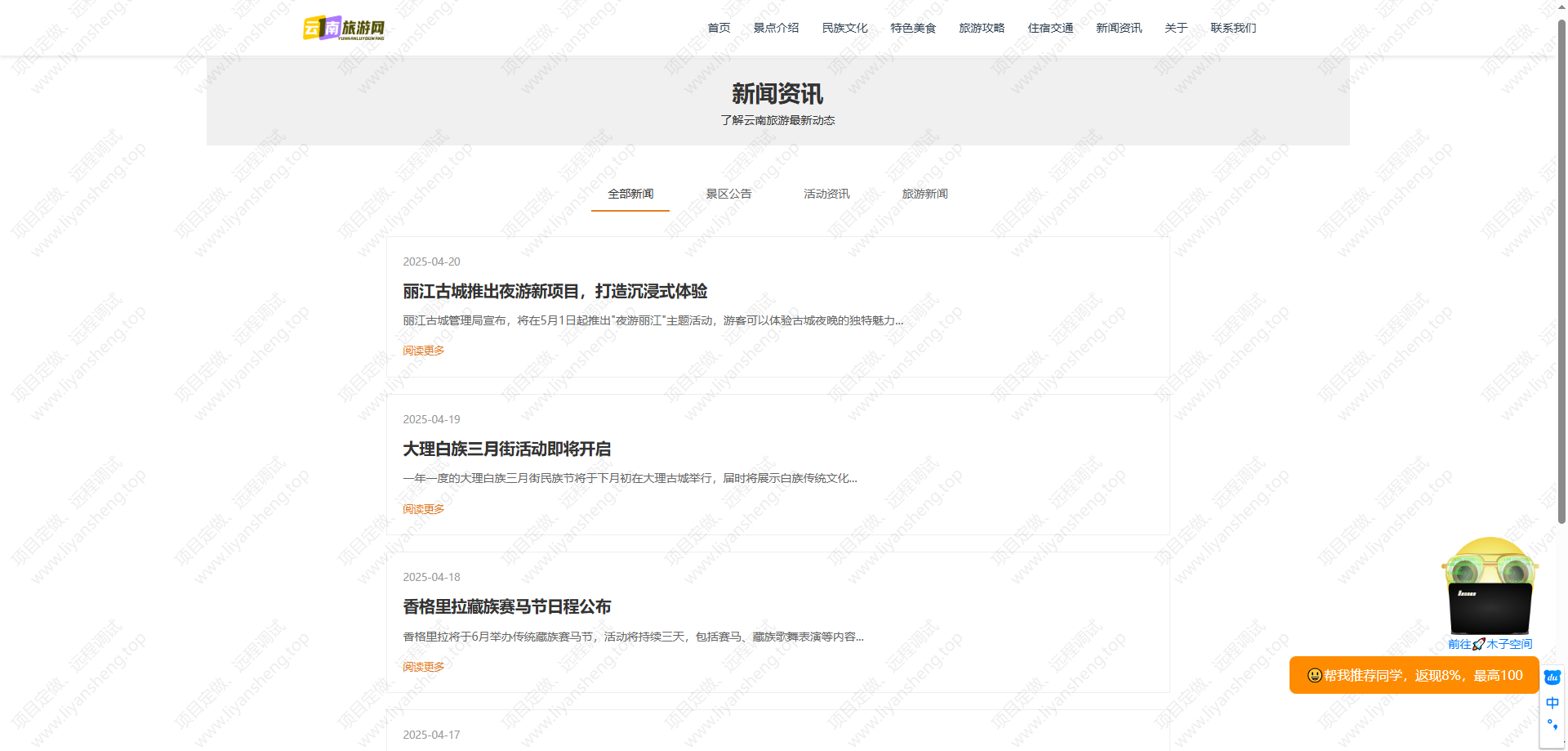Go to 联系我们 in the navbar
The width and height of the screenshot is (1568, 751).
click(1233, 28)
